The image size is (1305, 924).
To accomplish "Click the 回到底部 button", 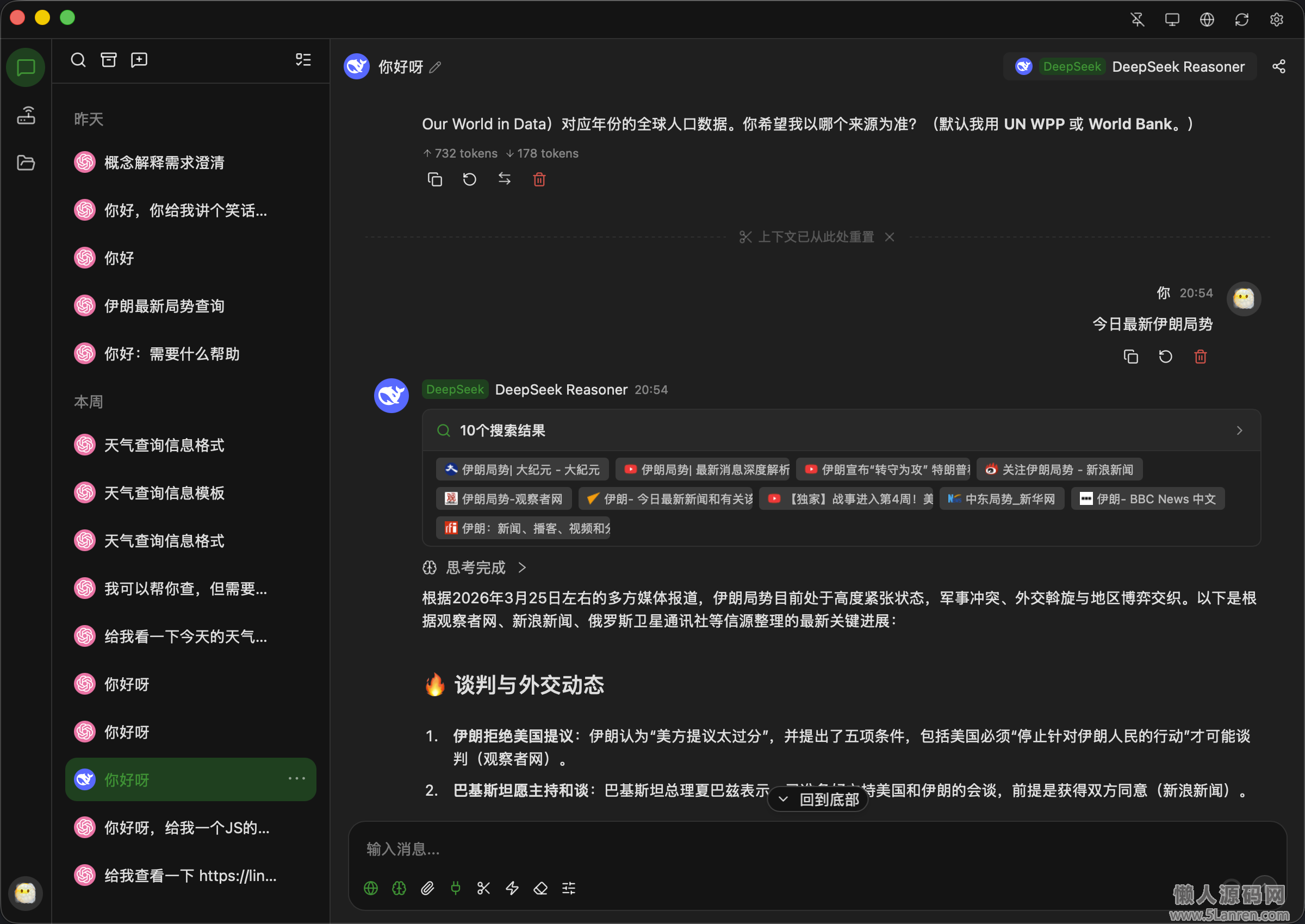I will (x=817, y=800).
